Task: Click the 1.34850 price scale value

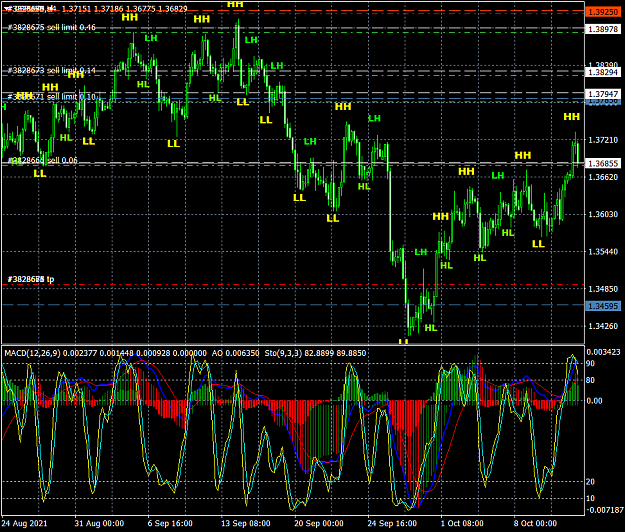Action: pyautogui.click(x=603, y=289)
